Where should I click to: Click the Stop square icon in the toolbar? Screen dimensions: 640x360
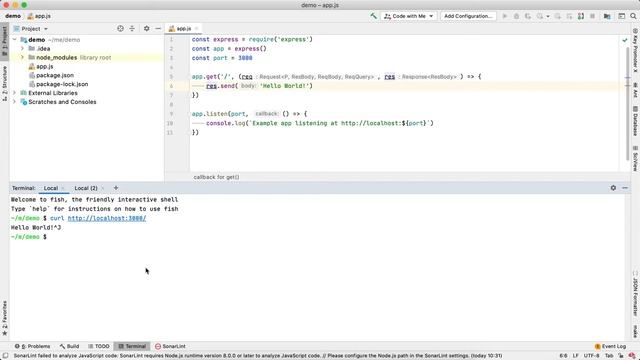pos(593,16)
